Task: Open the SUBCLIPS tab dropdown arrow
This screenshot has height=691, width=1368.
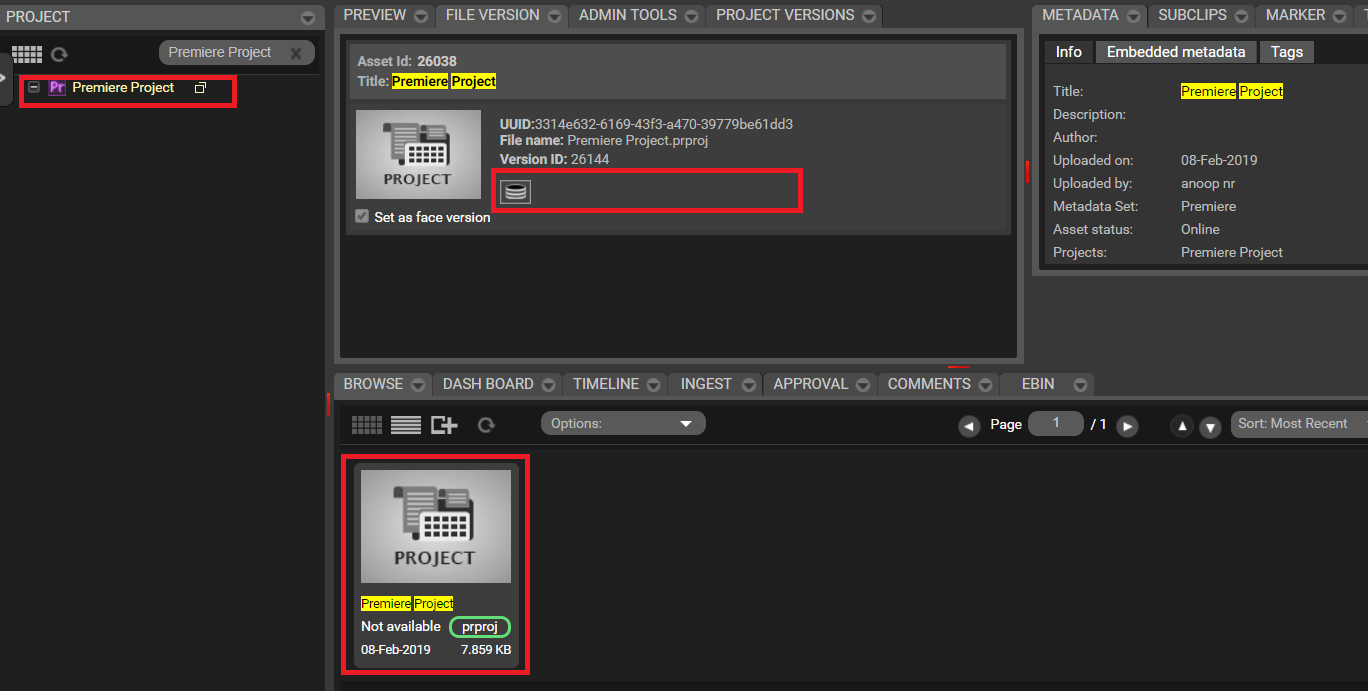Action: [x=1241, y=16]
